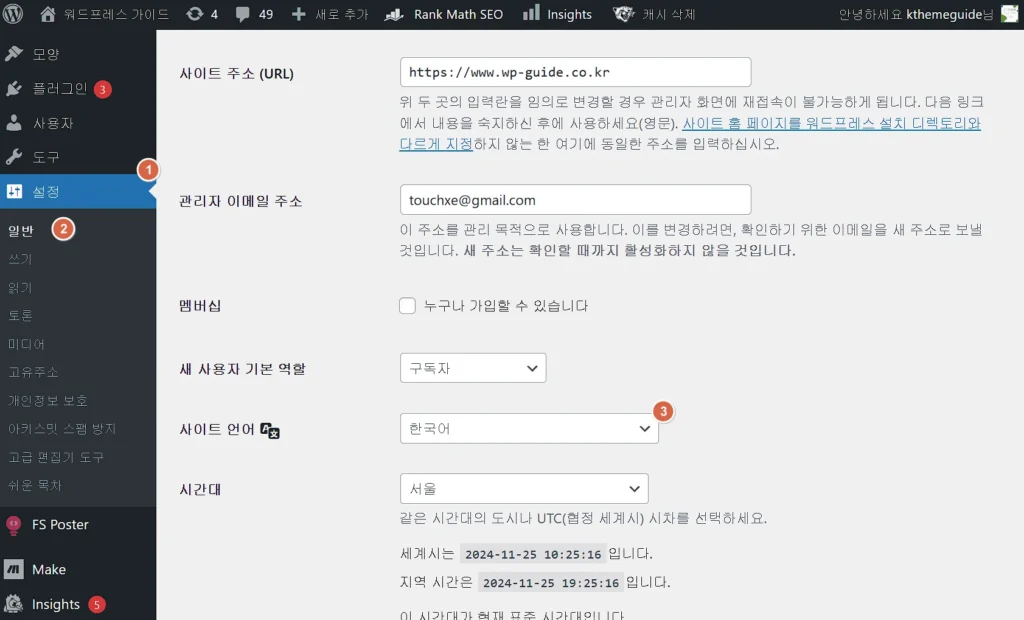The height and width of the screenshot is (620, 1024).
Task: Open 미디어 settings submenu
Action: point(26,344)
